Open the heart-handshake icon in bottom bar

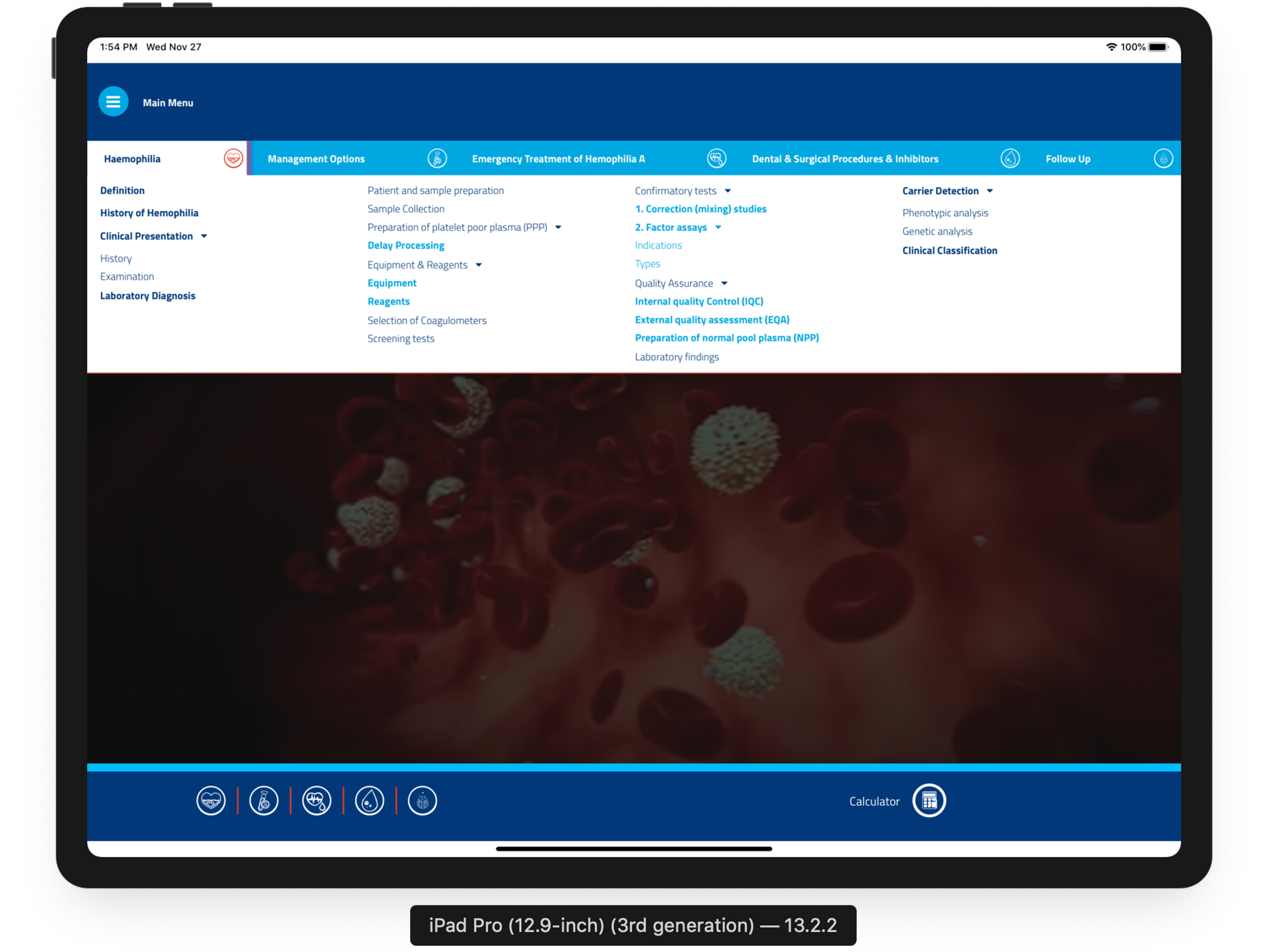(212, 800)
